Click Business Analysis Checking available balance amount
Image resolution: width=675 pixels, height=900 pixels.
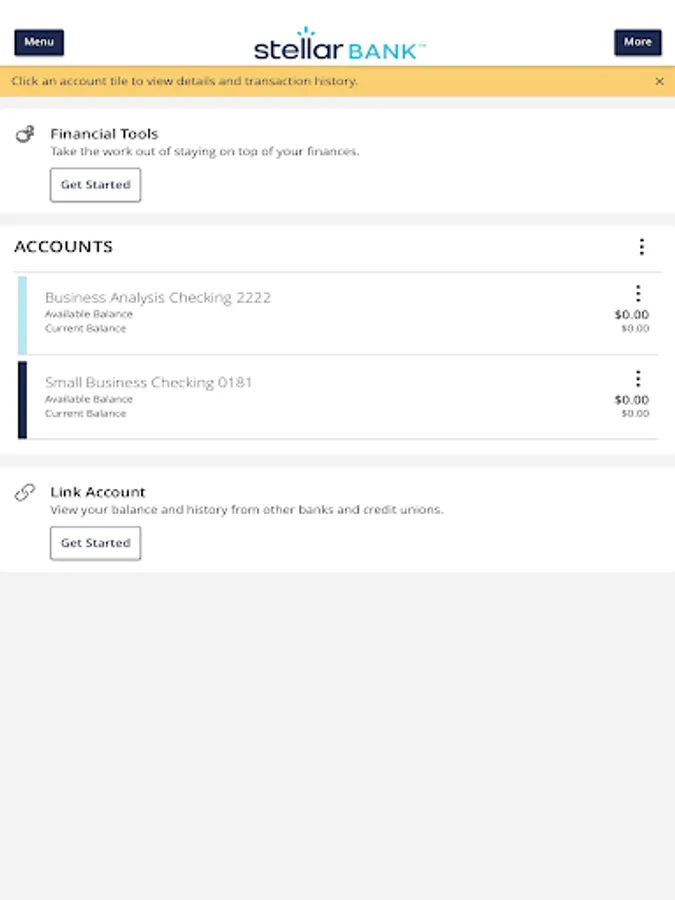pyautogui.click(x=631, y=314)
